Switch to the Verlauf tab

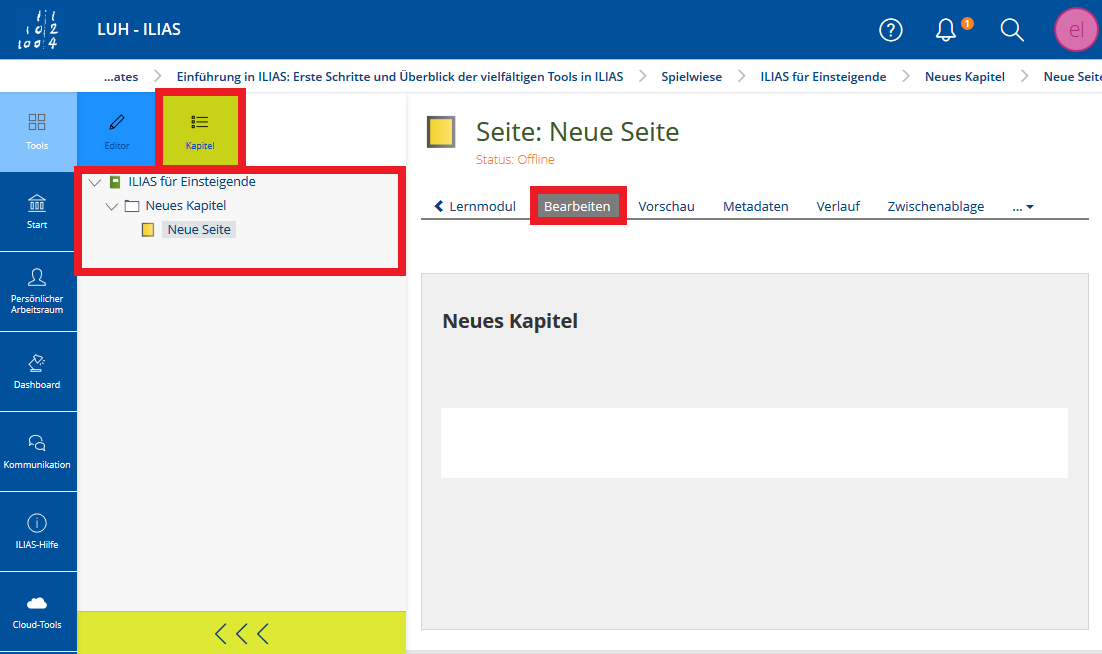tap(838, 207)
